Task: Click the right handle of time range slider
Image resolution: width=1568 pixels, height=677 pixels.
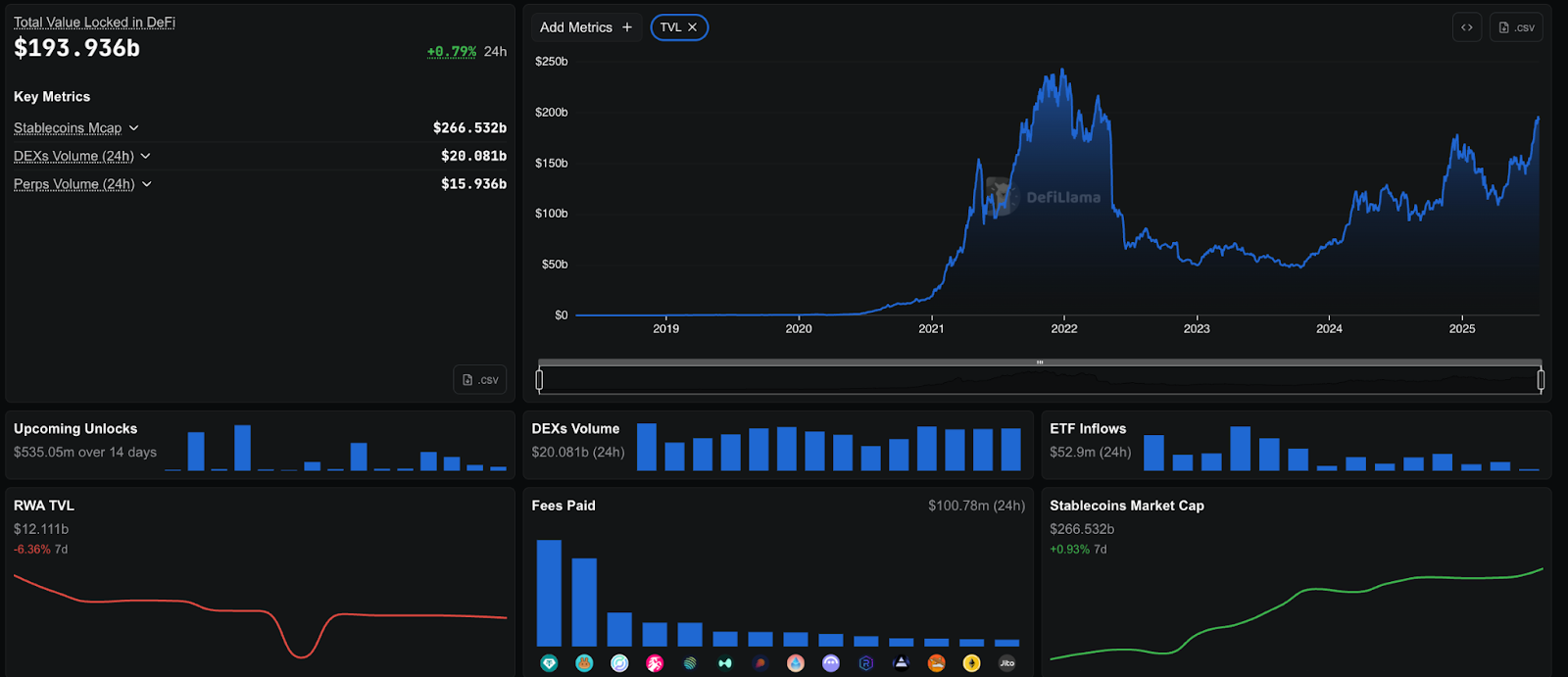Action: [x=1541, y=379]
